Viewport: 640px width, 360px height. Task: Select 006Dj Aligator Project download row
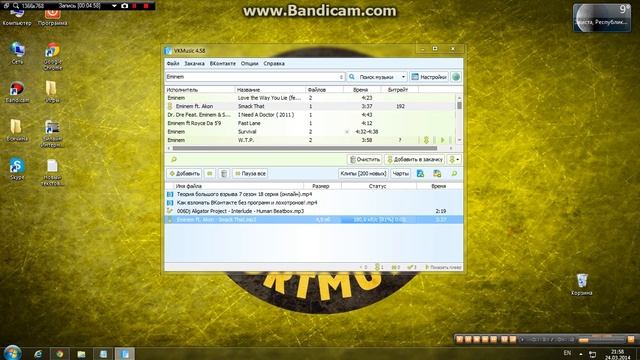coord(314,211)
